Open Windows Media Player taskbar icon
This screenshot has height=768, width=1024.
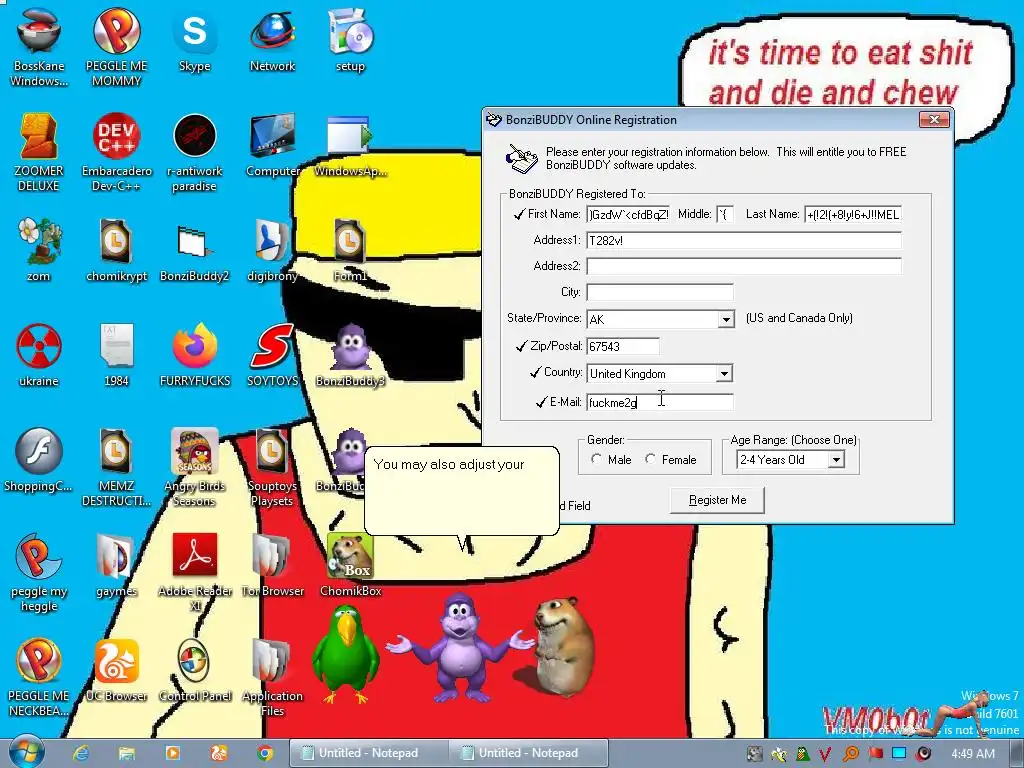(x=172, y=753)
